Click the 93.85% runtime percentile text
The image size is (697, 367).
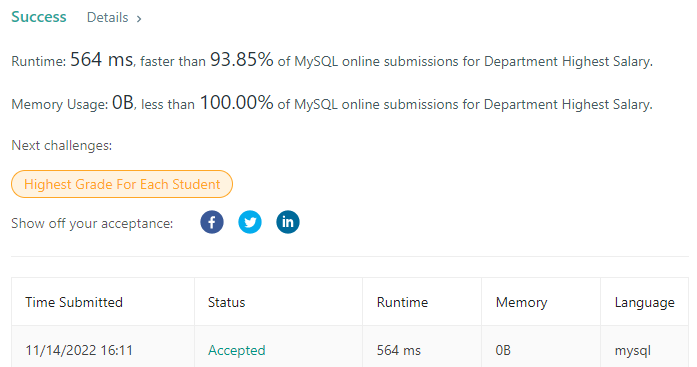coord(241,60)
